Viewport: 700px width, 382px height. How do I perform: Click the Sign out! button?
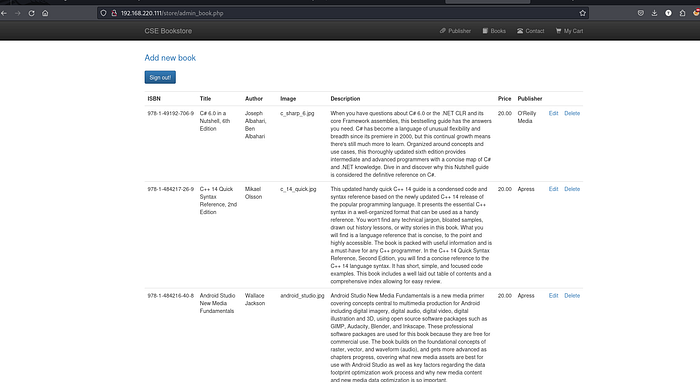coord(160,77)
